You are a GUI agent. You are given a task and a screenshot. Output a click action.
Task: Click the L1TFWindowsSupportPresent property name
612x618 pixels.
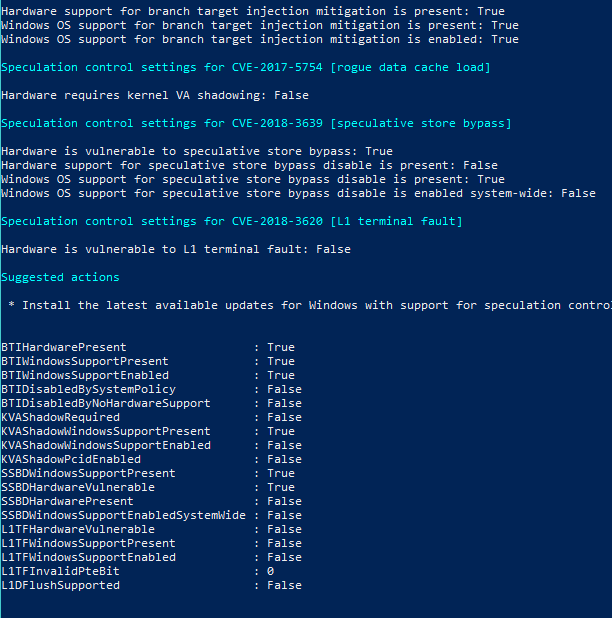(x=89, y=543)
